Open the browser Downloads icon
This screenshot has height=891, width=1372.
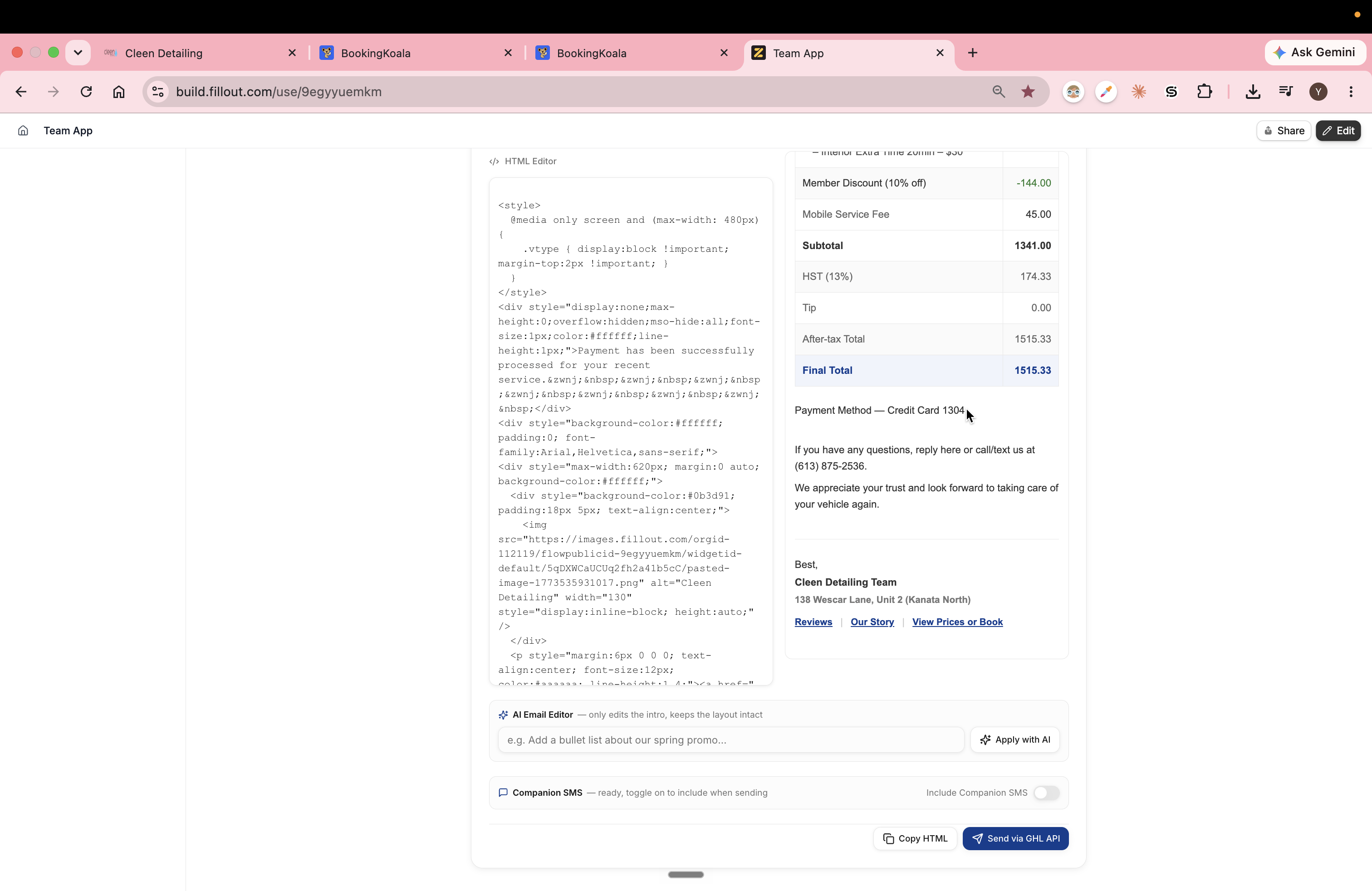1253,92
